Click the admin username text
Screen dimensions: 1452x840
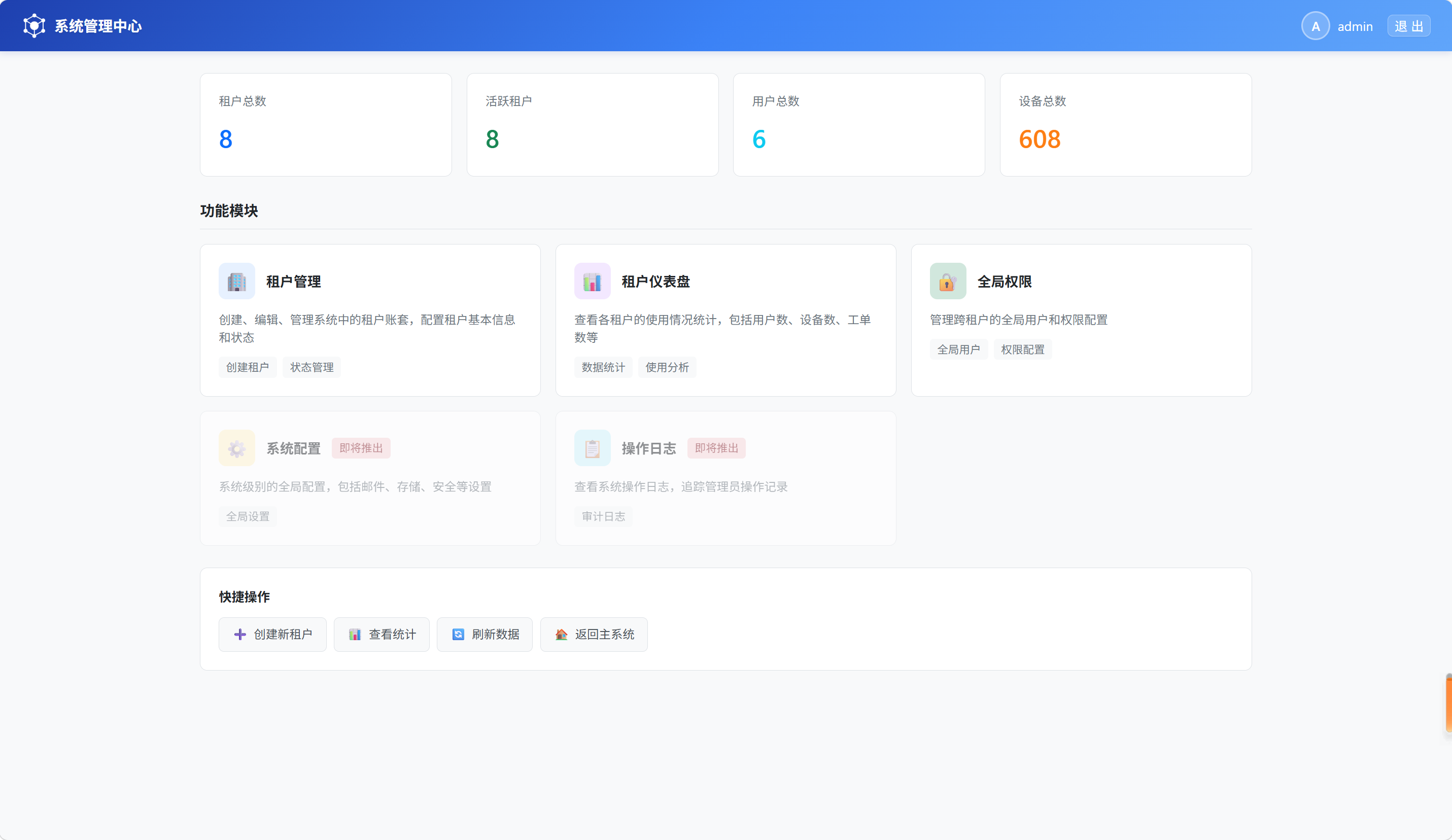(x=1355, y=26)
